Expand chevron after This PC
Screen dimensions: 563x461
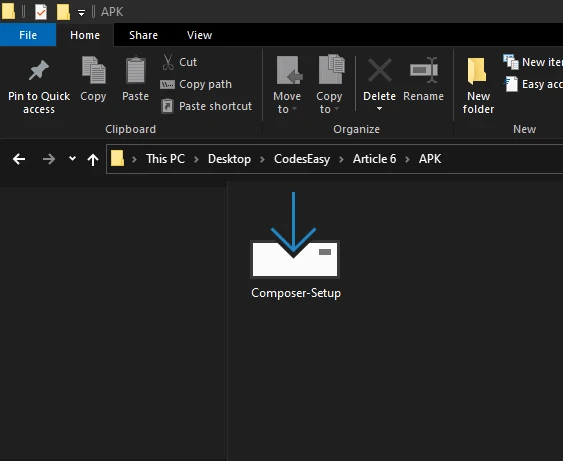(196, 159)
